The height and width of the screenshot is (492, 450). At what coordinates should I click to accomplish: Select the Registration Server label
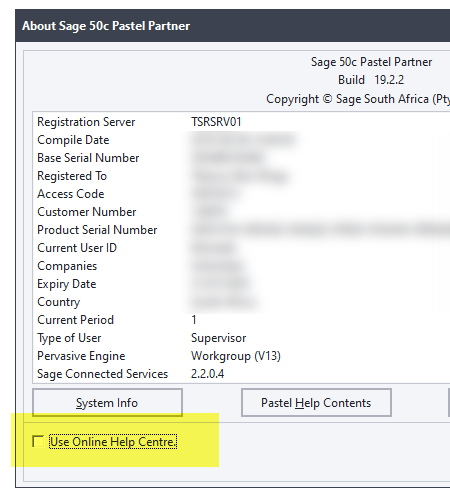pos(86,122)
